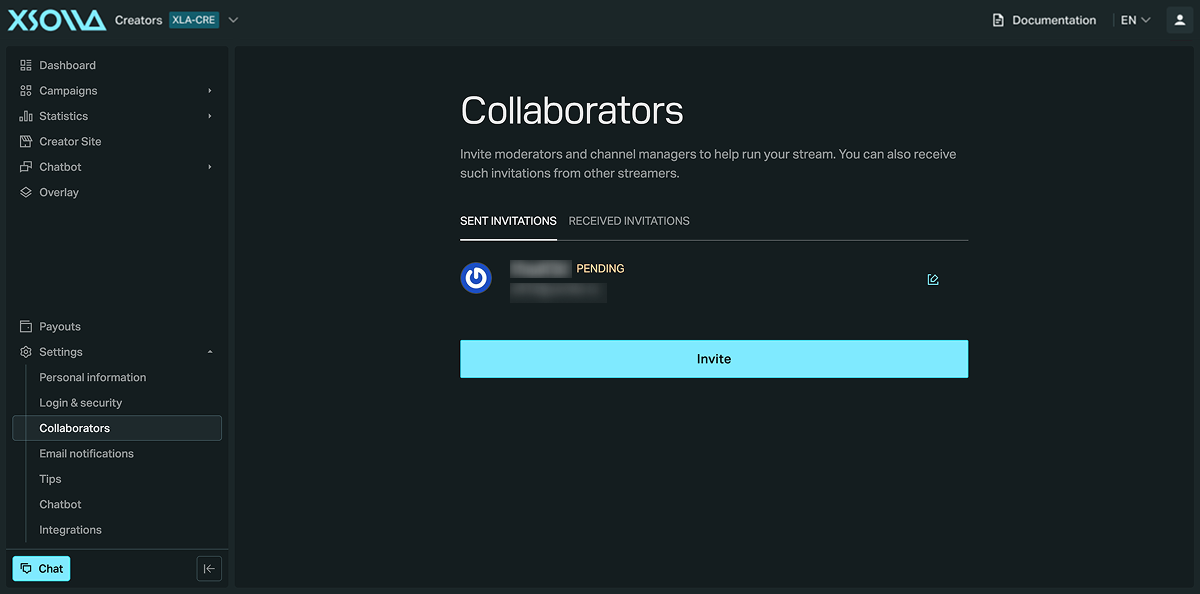Image resolution: width=1200 pixels, height=594 pixels.
Task: Collapse the Settings section arrow
Action: (x=210, y=352)
